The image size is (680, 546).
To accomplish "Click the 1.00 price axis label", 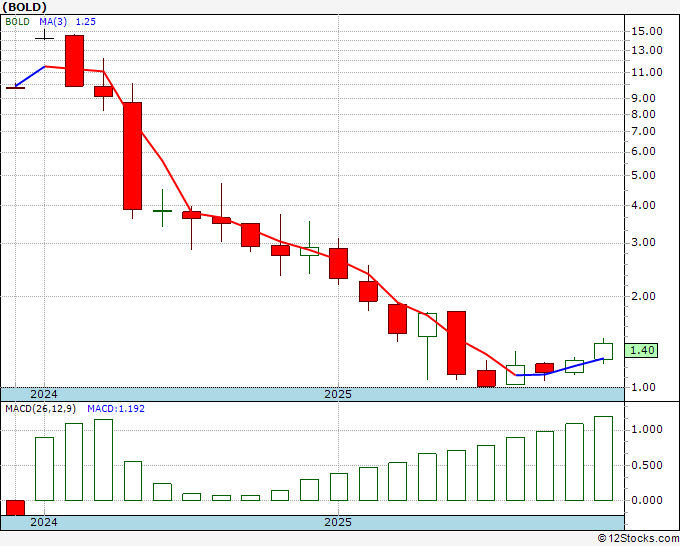I will 643,387.
